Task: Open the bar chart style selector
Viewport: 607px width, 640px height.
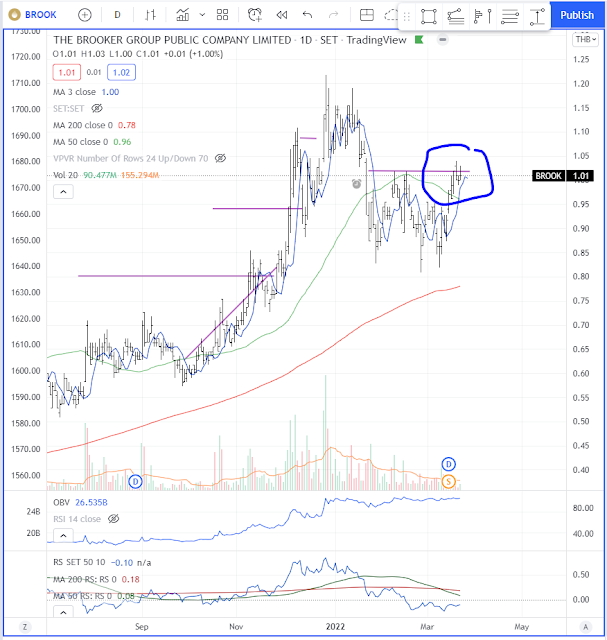Action: coord(150,15)
